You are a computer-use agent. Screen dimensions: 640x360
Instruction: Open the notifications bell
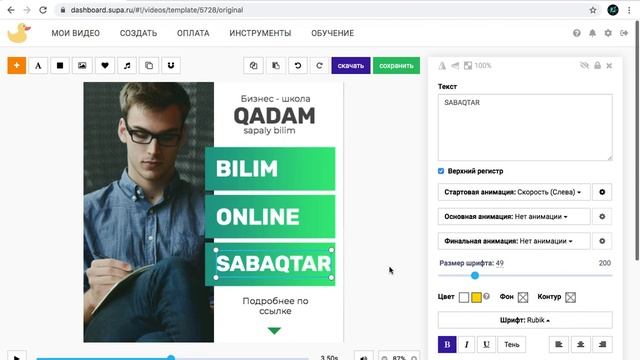pyautogui.click(x=592, y=33)
